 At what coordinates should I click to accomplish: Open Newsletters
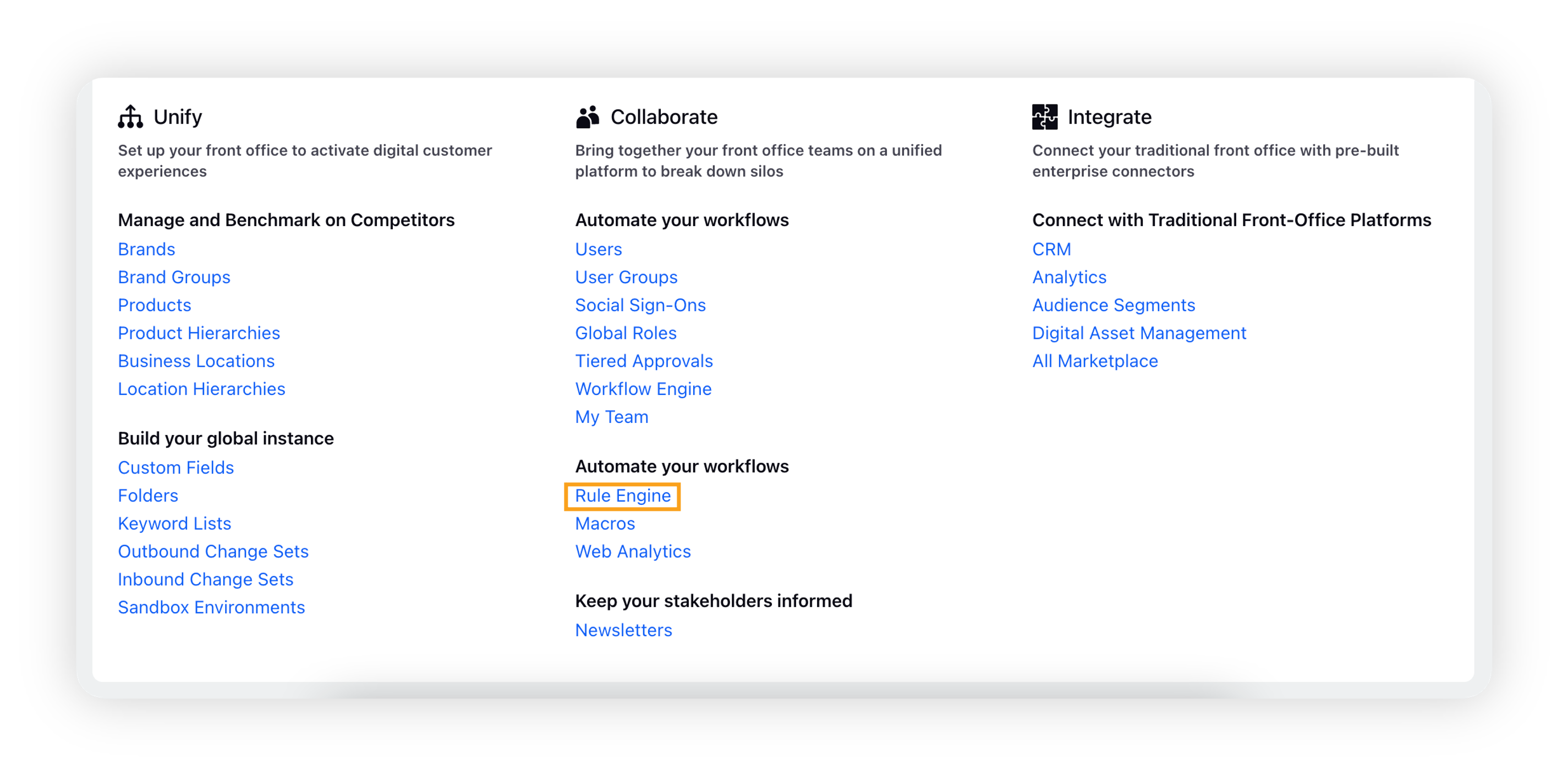(x=623, y=630)
